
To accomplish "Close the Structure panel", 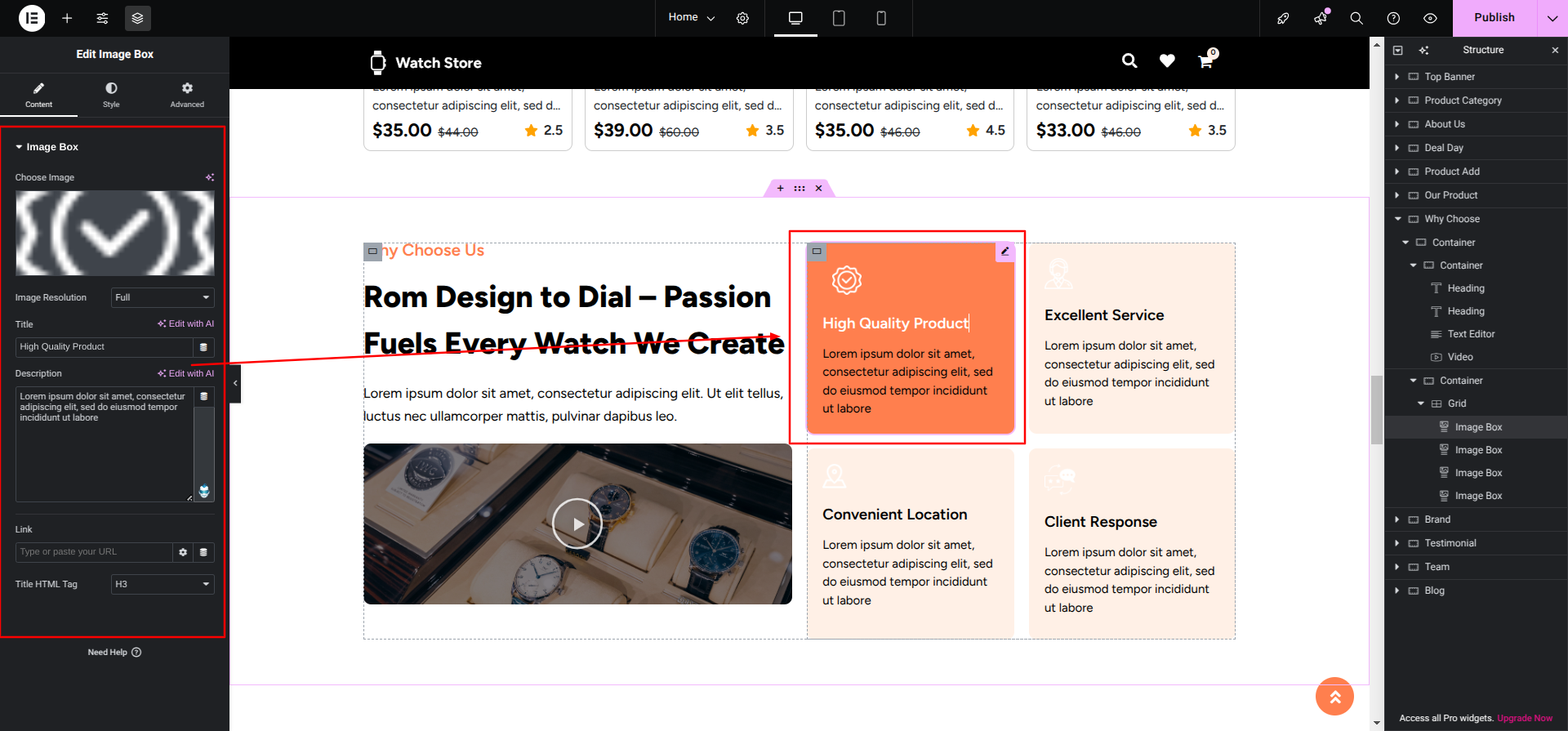I will (x=1555, y=50).
